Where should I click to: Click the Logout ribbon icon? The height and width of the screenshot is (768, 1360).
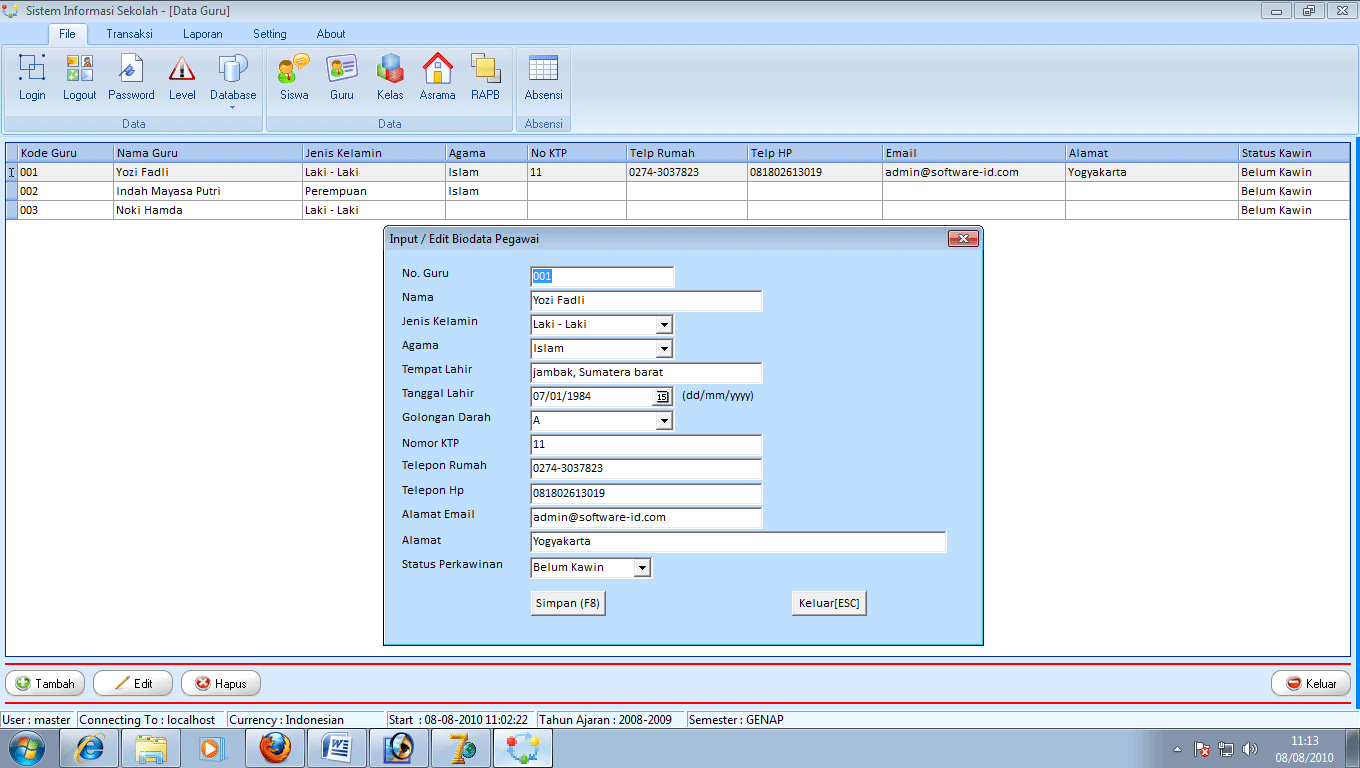pyautogui.click(x=80, y=78)
